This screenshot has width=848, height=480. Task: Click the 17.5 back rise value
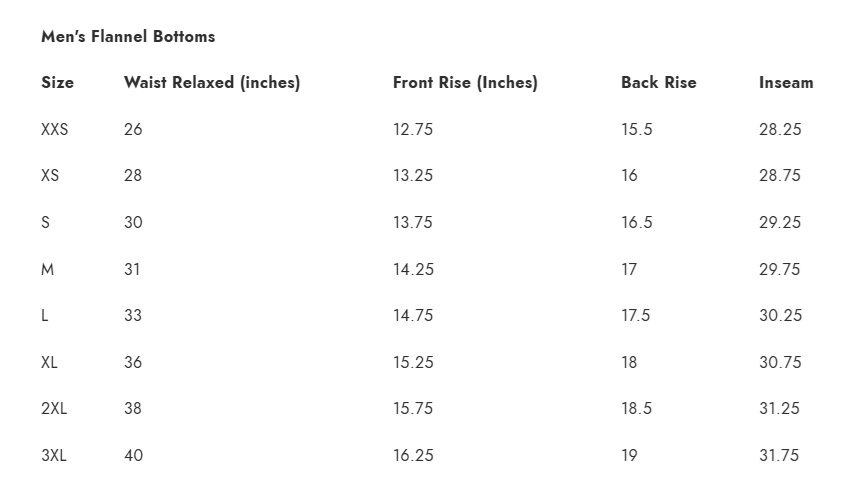(635, 315)
